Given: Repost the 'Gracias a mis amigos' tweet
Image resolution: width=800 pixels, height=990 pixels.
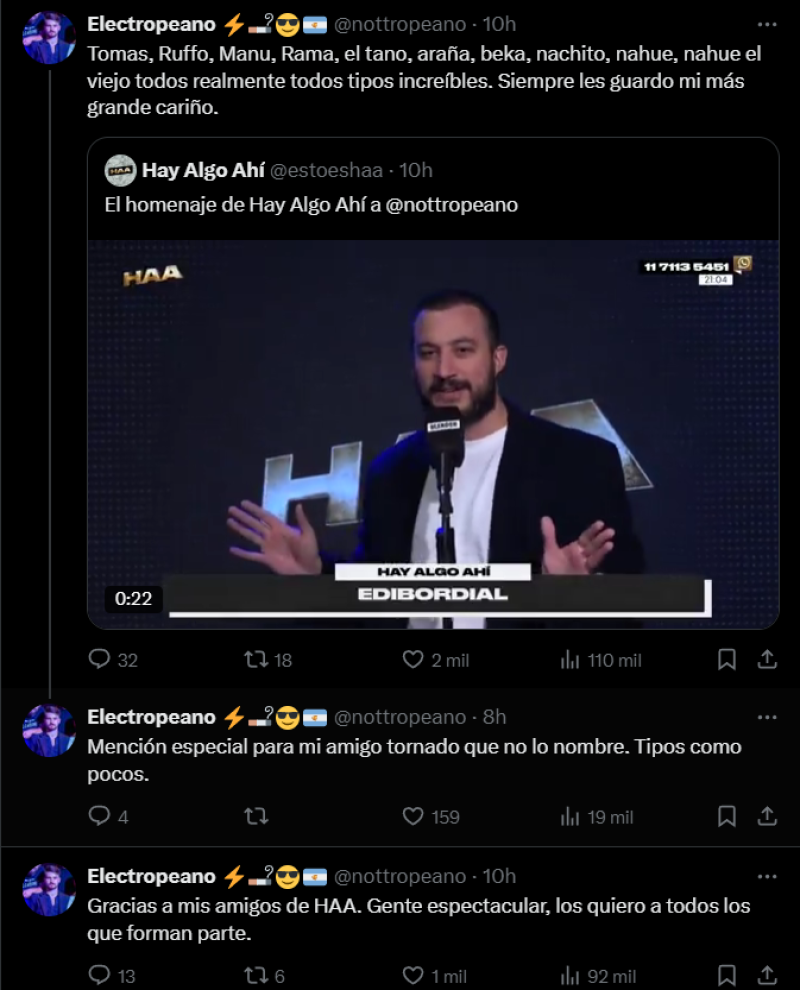Looking at the screenshot, I should (256, 976).
